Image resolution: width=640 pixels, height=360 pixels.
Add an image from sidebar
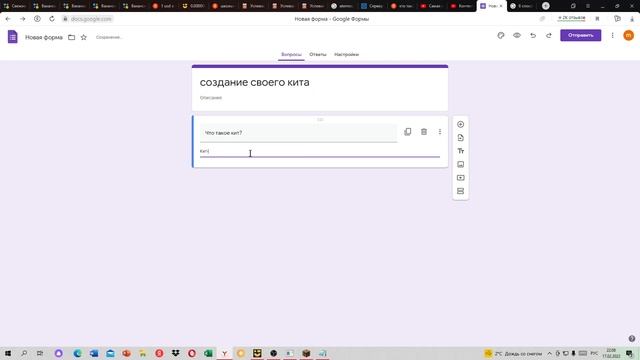[460, 164]
